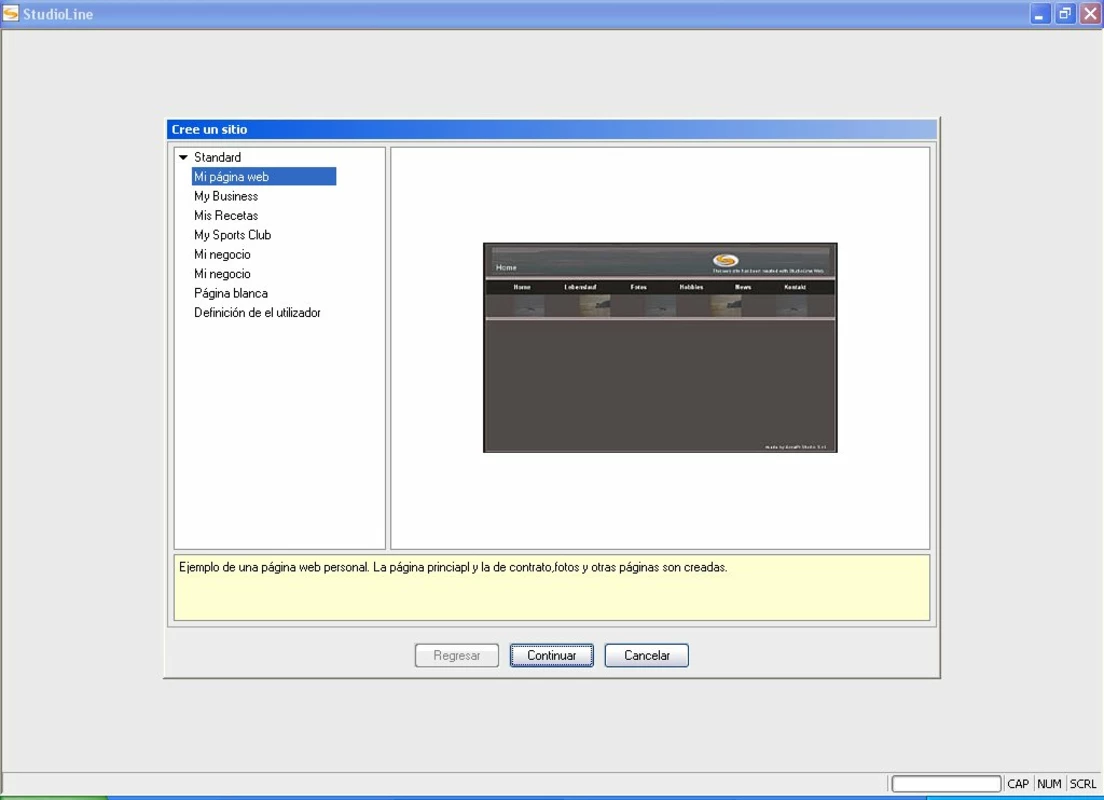Click the website template preview thumbnail

click(x=660, y=348)
